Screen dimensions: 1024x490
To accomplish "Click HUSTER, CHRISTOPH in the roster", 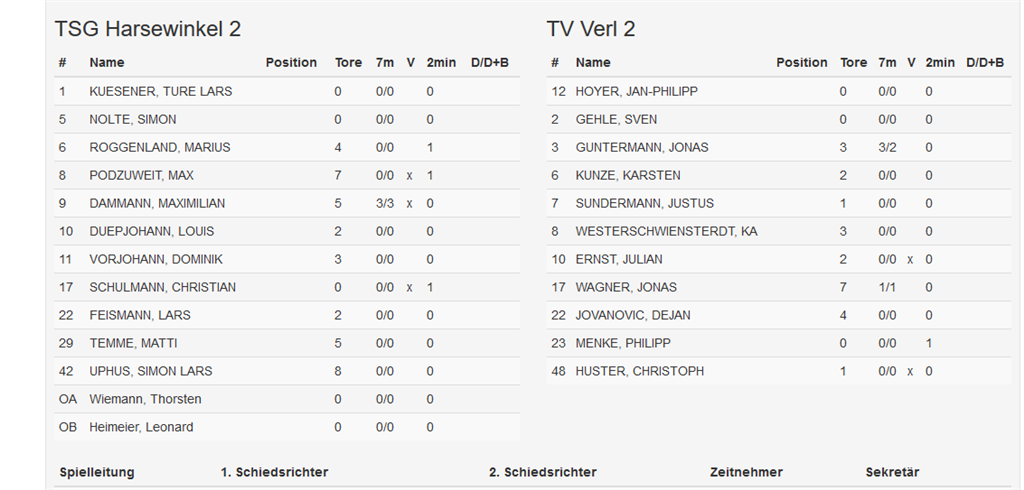I will pyautogui.click(x=639, y=371).
